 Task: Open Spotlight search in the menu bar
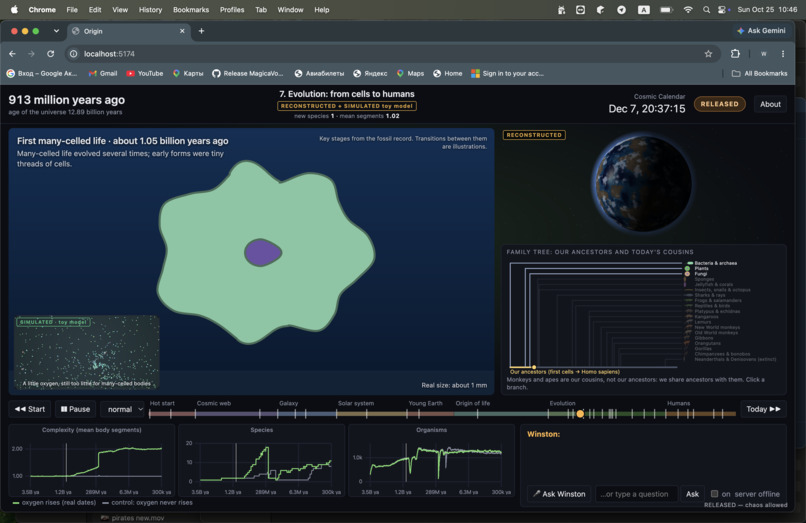(x=706, y=9)
